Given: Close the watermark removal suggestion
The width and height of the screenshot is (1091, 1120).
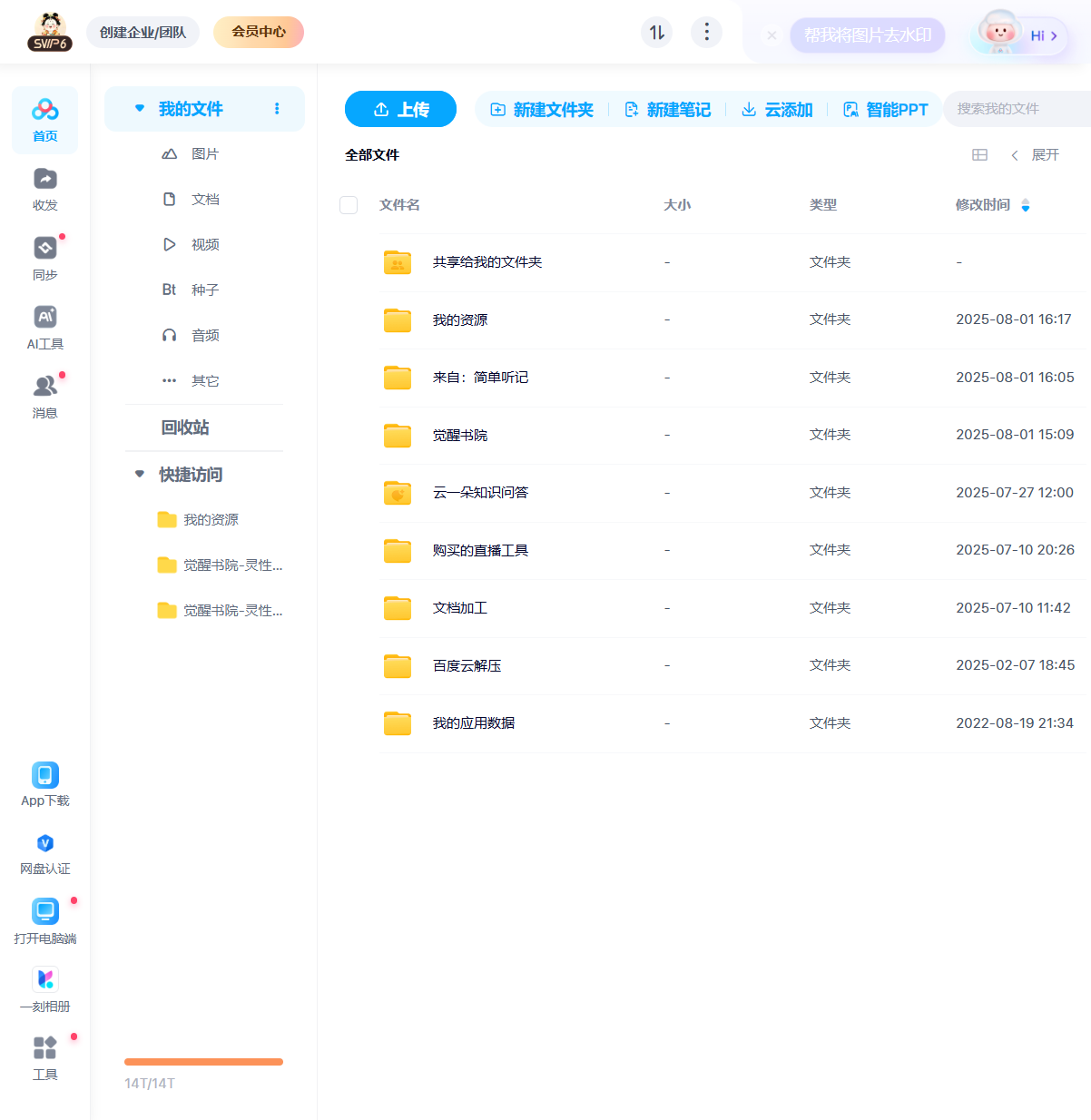Looking at the screenshot, I should [x=772, y=35].
